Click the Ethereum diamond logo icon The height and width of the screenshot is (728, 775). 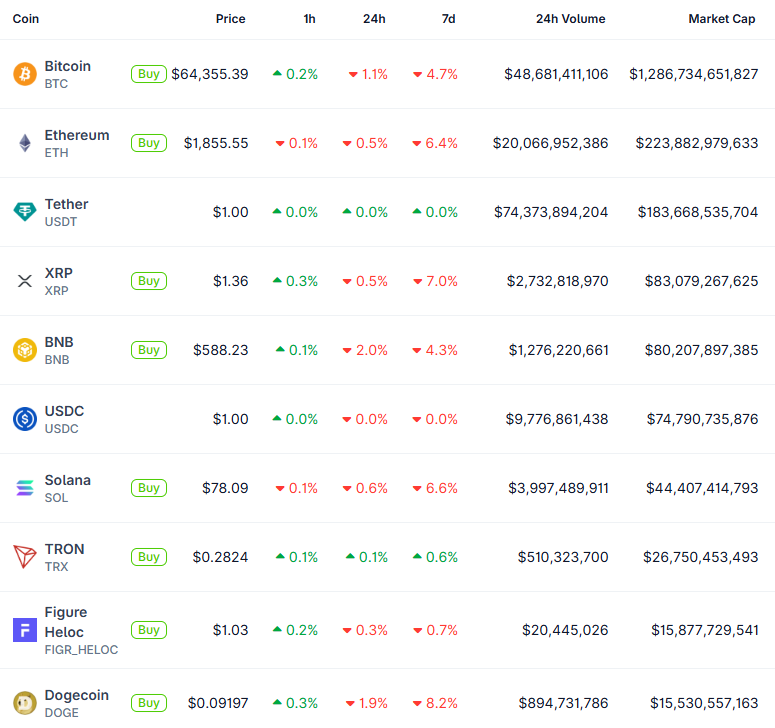point(24,143)
